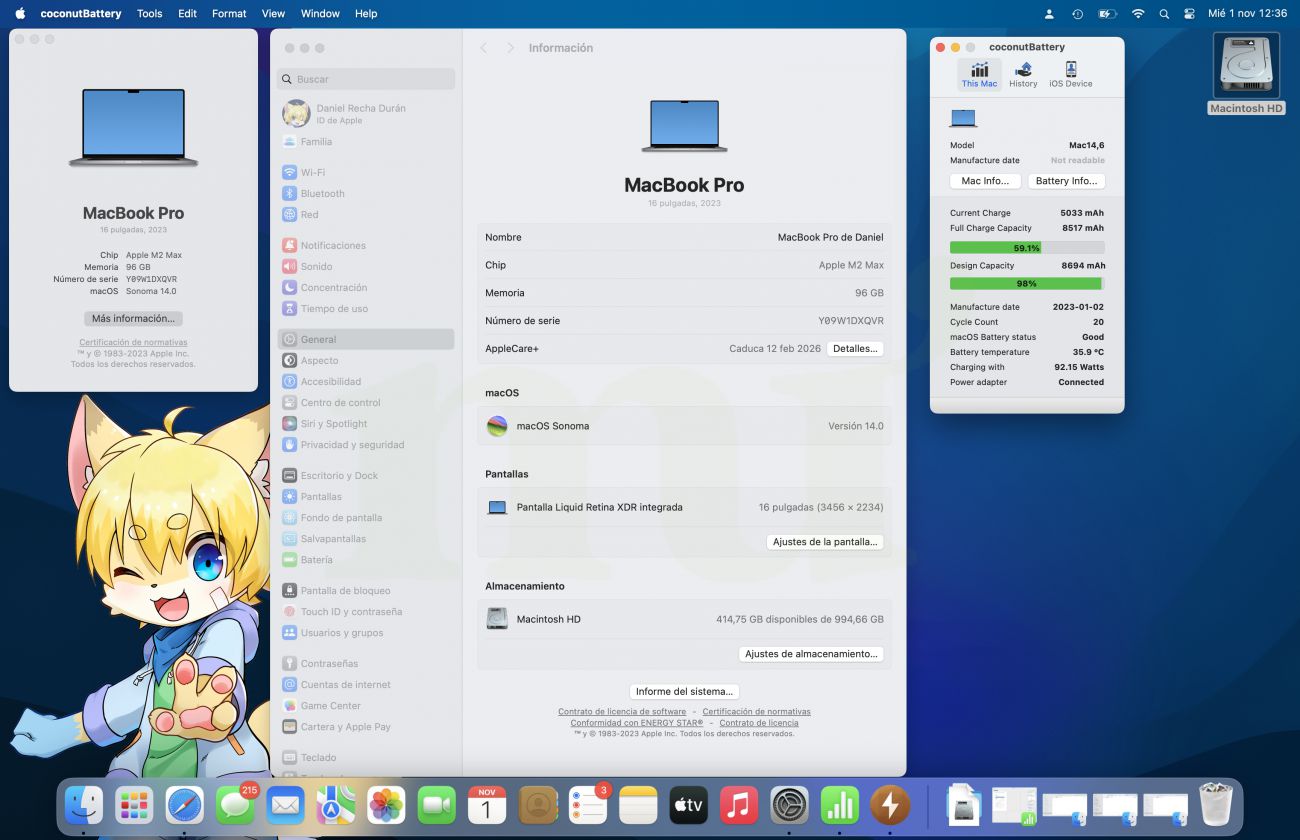Click the Ajustes de almacenamiento... button
Image resolution: width=1300 pixels, height=840 pixels.
pos(811,654)
